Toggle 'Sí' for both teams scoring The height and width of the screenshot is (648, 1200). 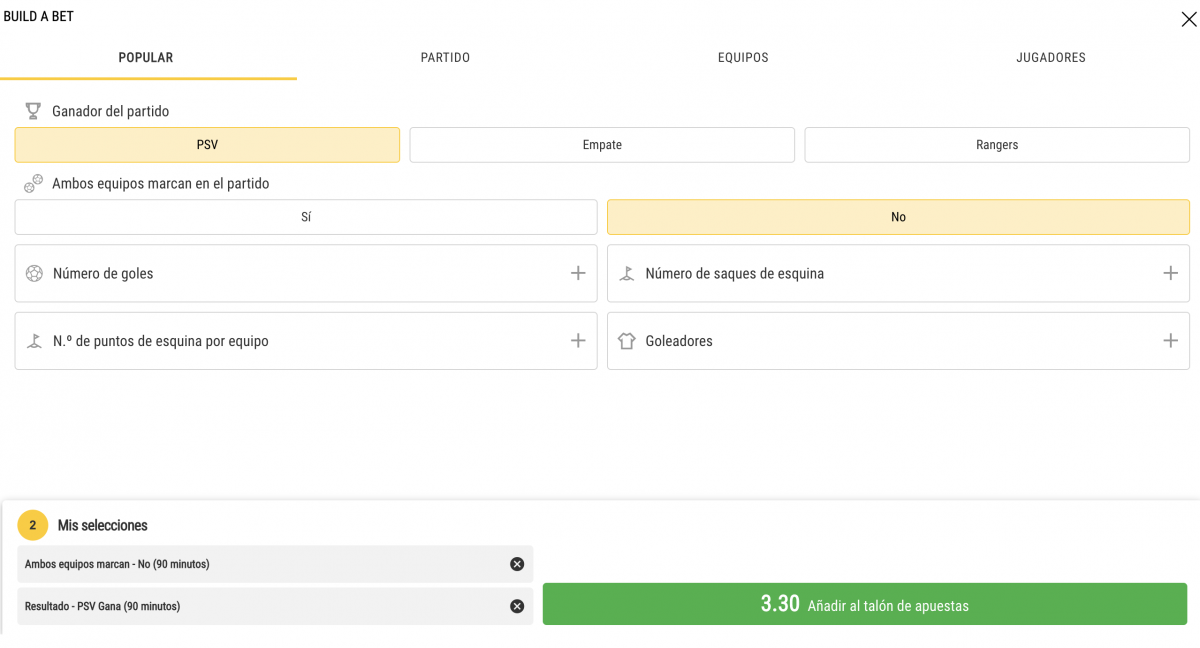pyautogui.click(x=306, y=217)
